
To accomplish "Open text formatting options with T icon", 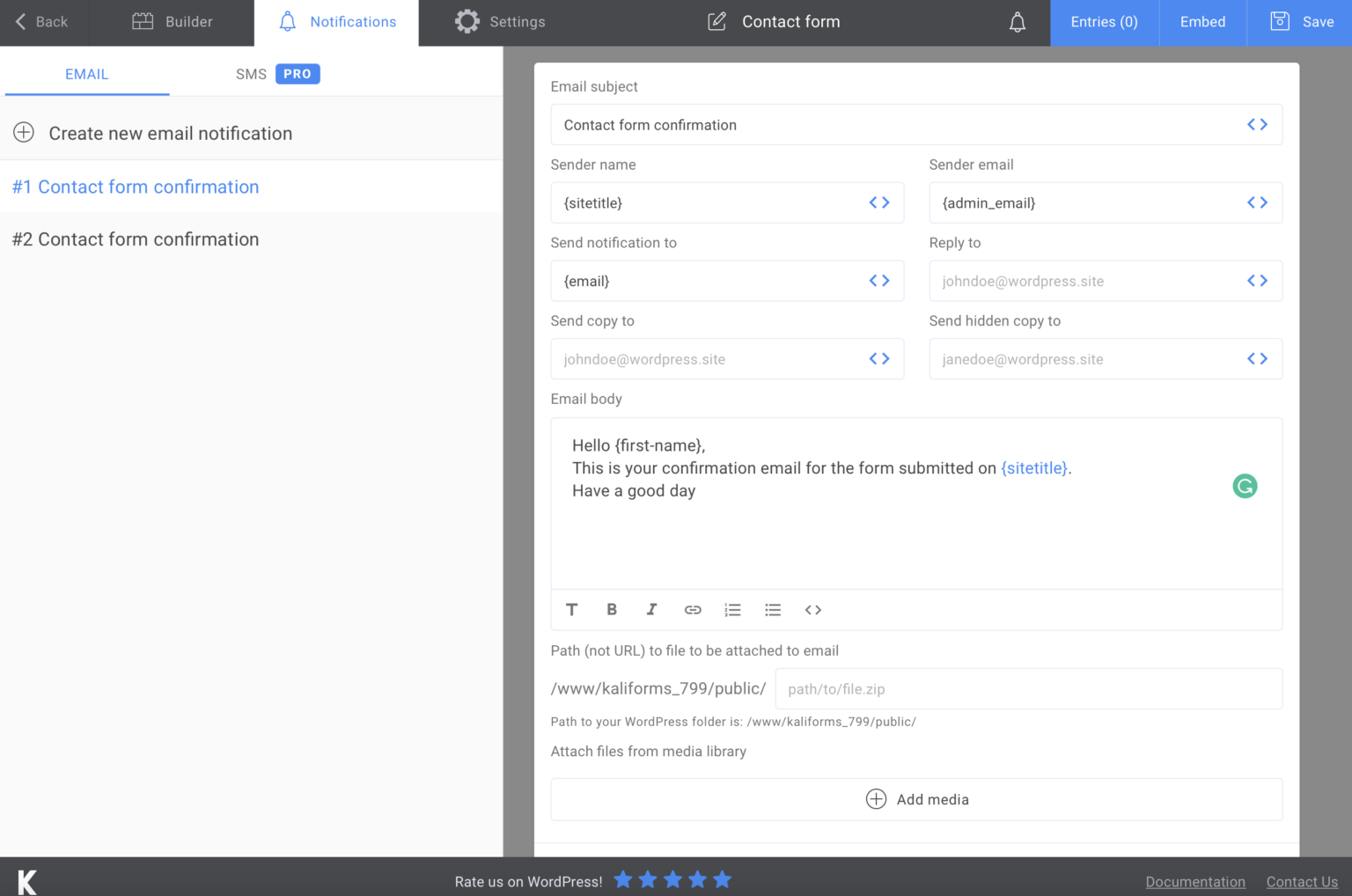I will click(x=572, y=609).
